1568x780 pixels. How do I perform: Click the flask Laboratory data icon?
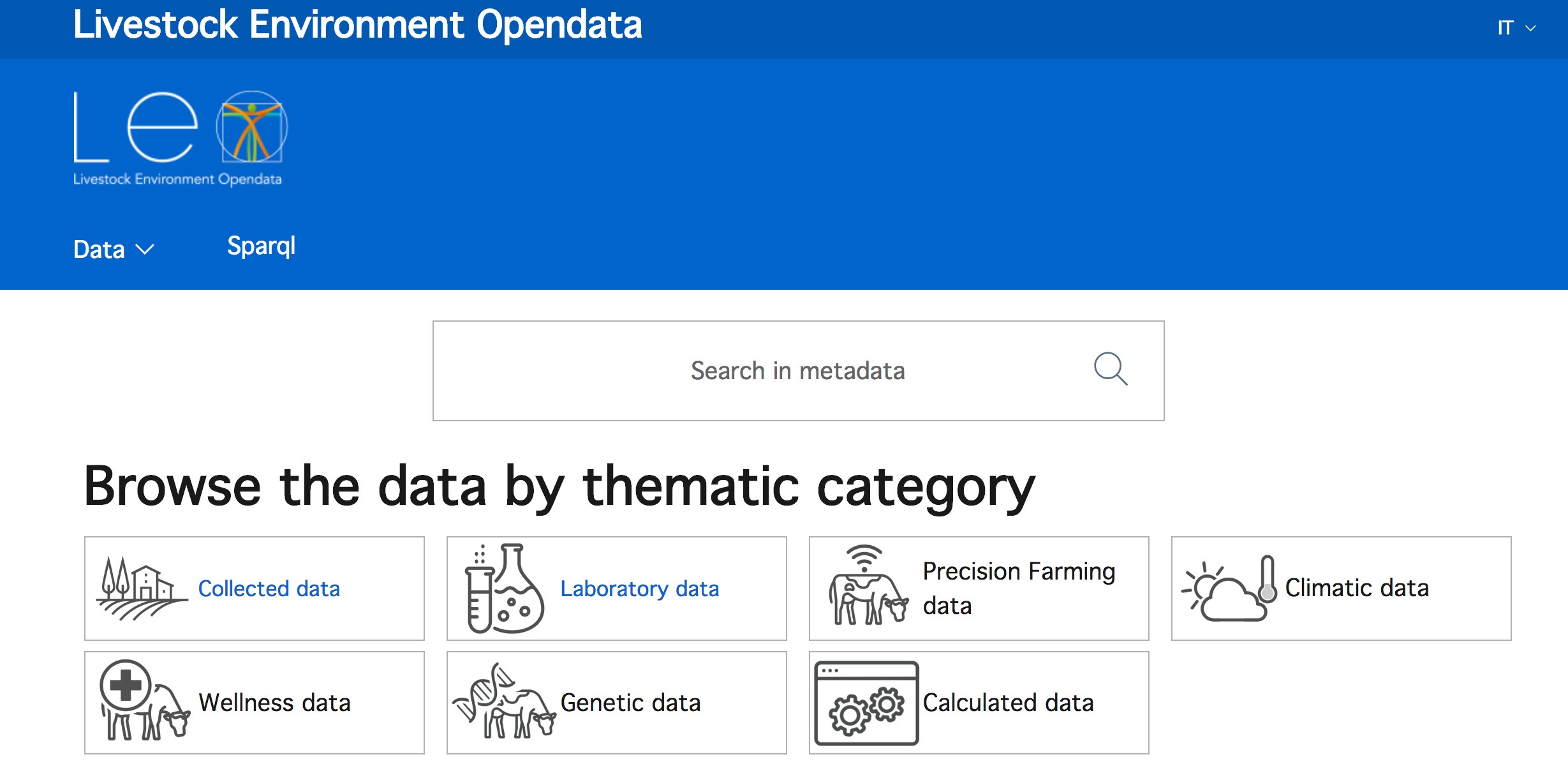coord(504,589)
